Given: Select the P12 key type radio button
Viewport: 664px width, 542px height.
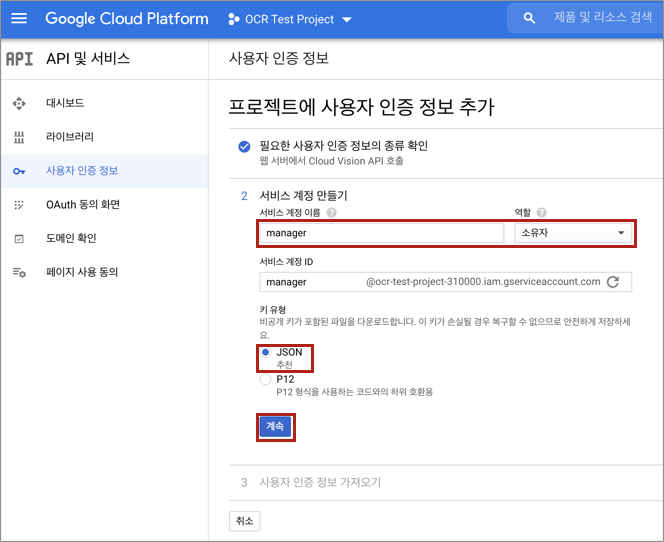Looking at the screenshot, I should tap(266, 379).
